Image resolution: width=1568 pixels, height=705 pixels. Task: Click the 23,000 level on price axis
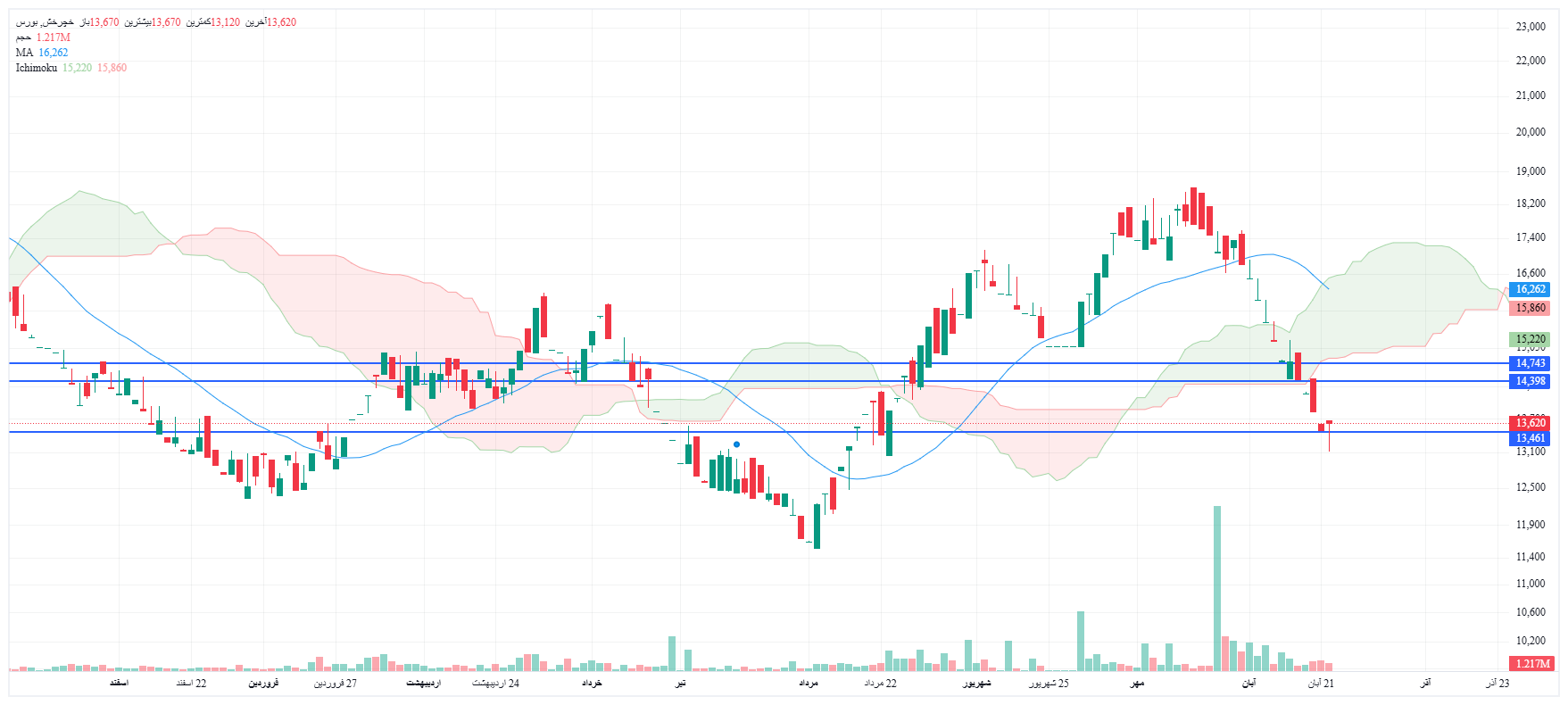coord(1530,27)
